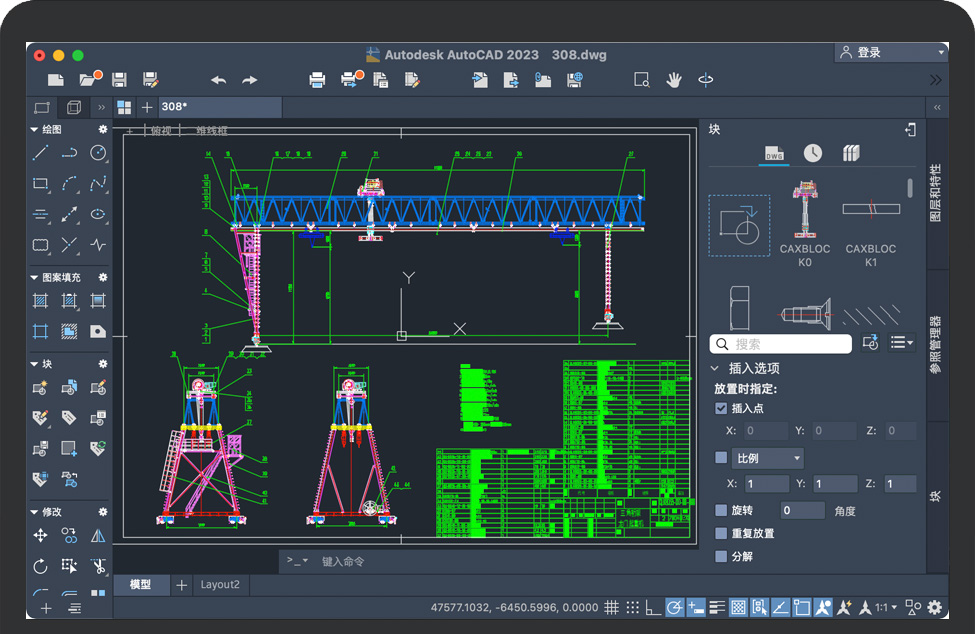Add a new drawing tab with plus button
Image resolution: width=975 pixels, height=634 pixels.
point(147,107)
